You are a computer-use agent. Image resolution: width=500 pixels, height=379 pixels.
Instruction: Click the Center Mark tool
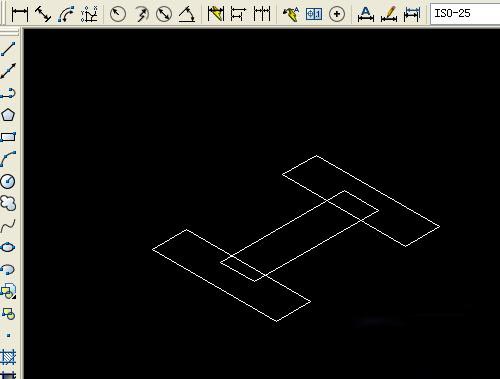pos(337,14)
